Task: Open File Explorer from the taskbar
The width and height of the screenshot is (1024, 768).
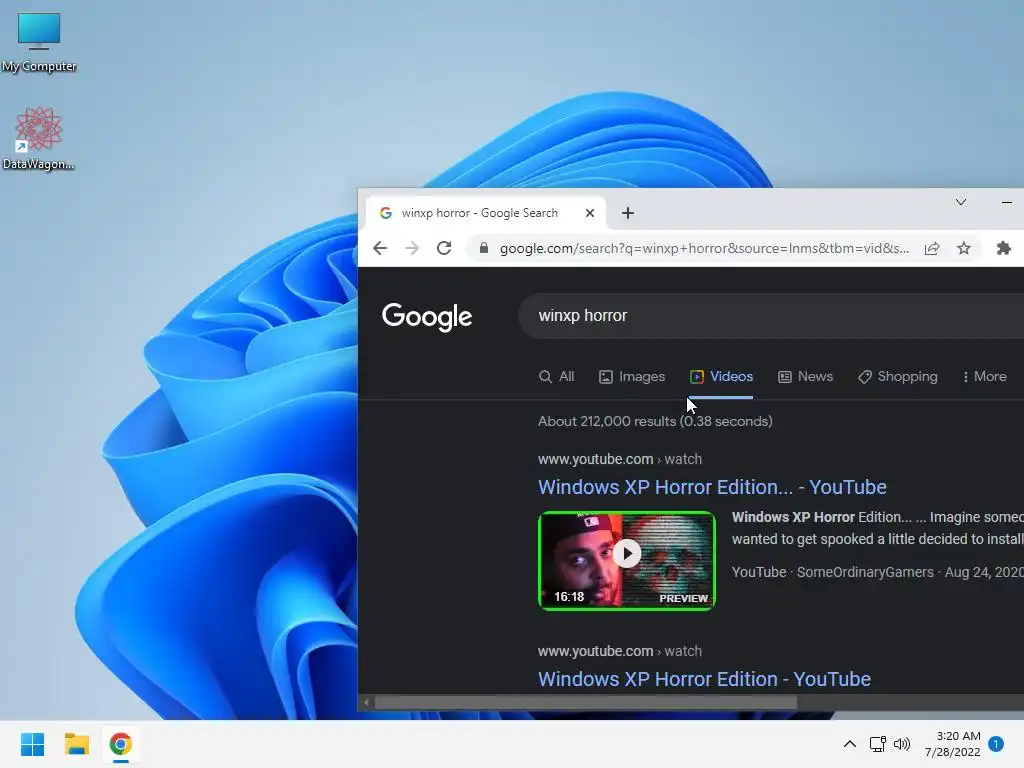Action: [76, 744]
